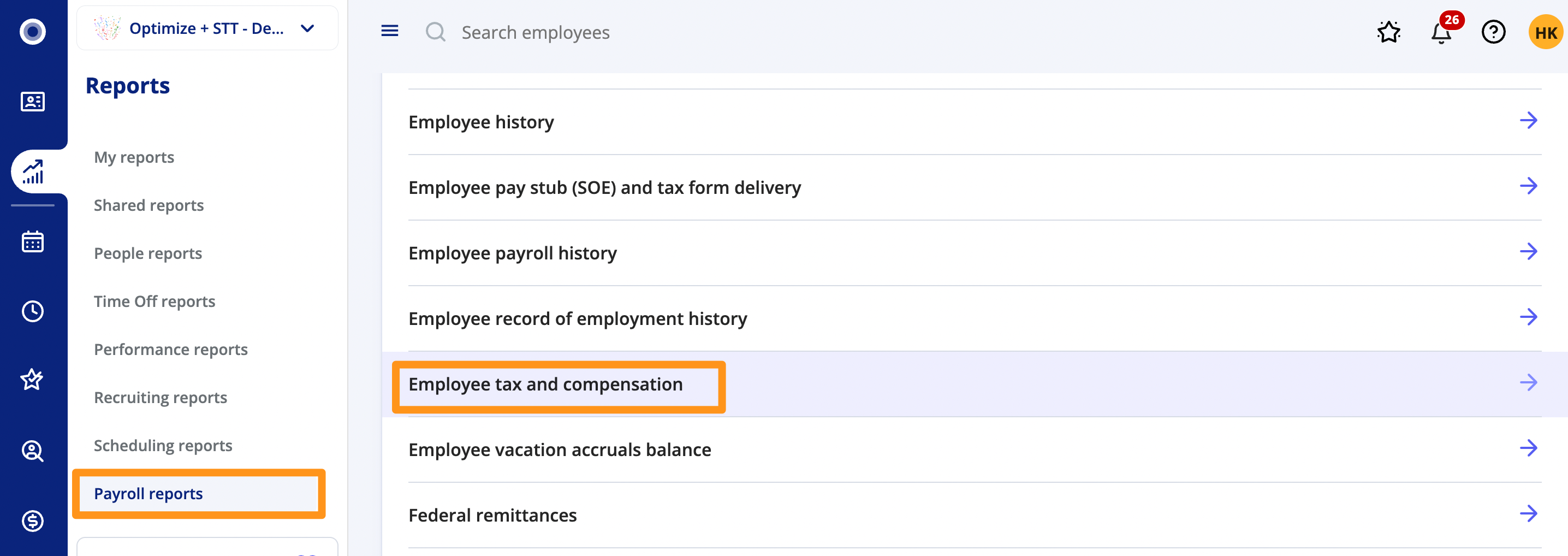
Task: Open Performance reports section
Action: tap(170, 350)
